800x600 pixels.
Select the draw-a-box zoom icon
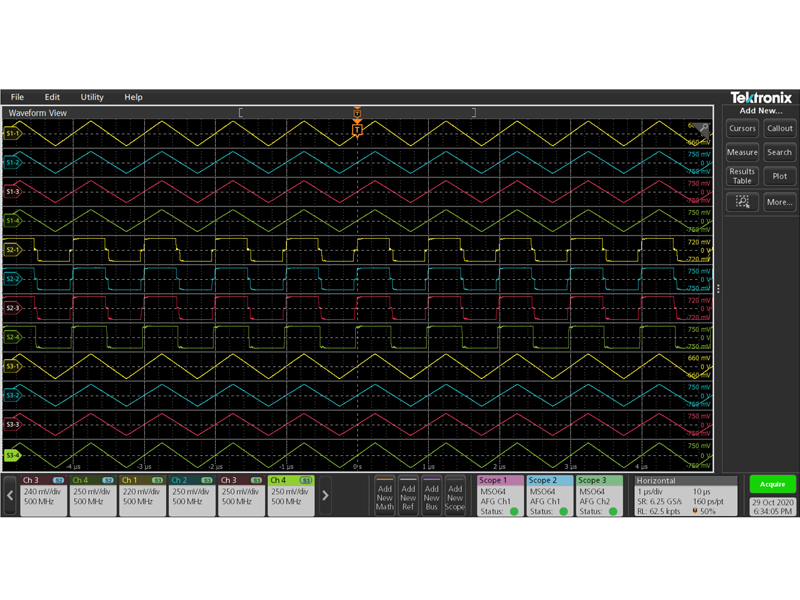coord(742,201)
